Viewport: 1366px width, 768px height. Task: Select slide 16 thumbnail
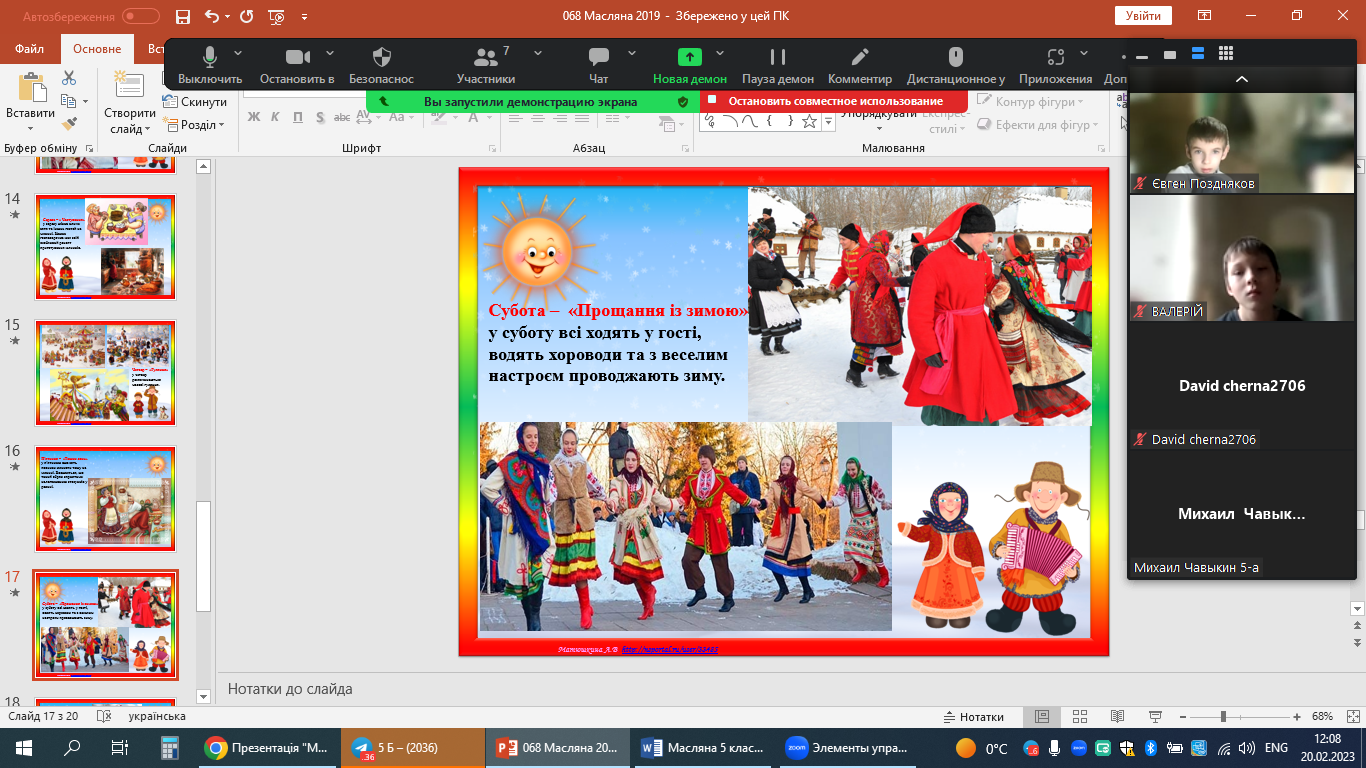tap(105, 499)
